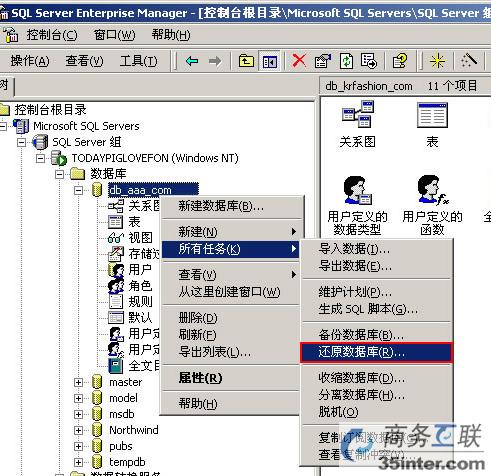The width and height of the screenshot is (491, 476).
Task: Click the Refresh toolbar icon
Action: (346, 61)
